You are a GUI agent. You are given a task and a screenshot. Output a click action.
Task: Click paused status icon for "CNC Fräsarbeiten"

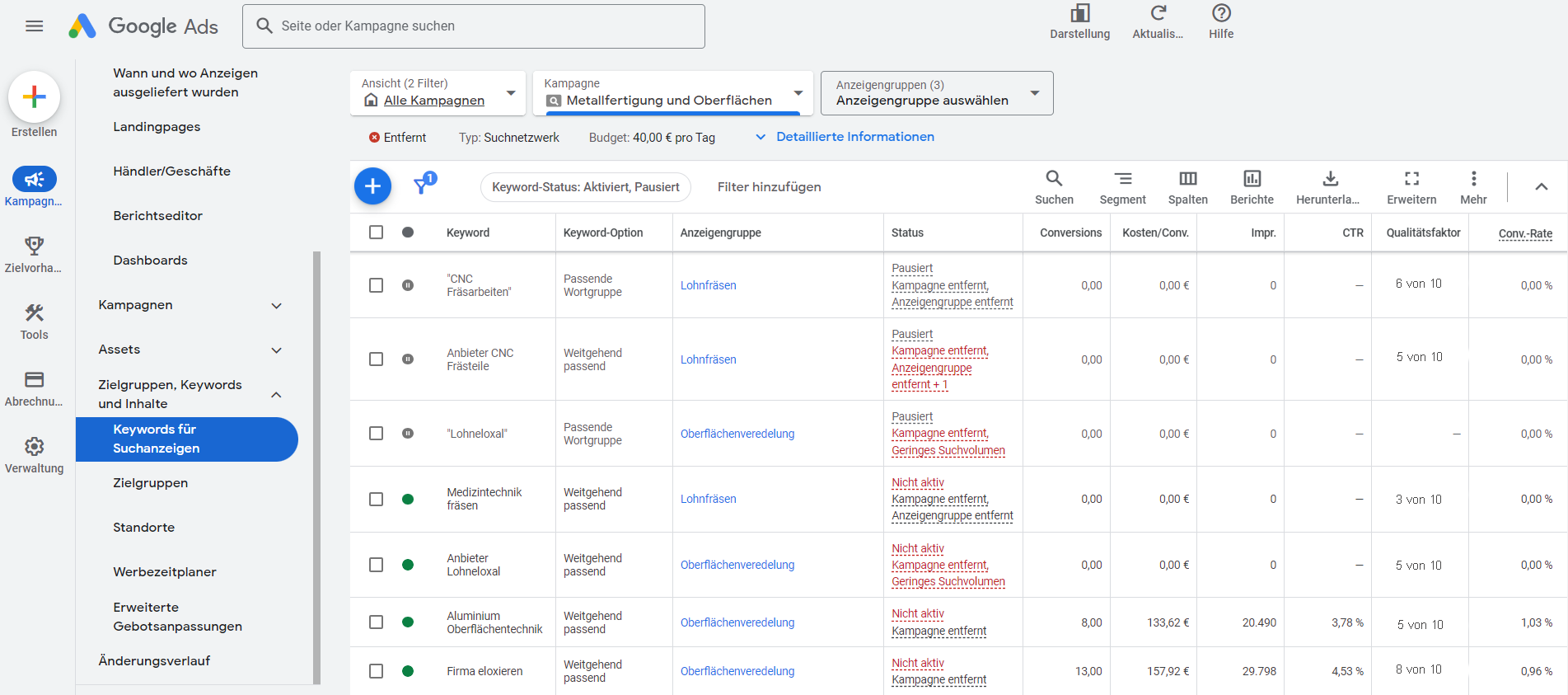tap(408, 285)
